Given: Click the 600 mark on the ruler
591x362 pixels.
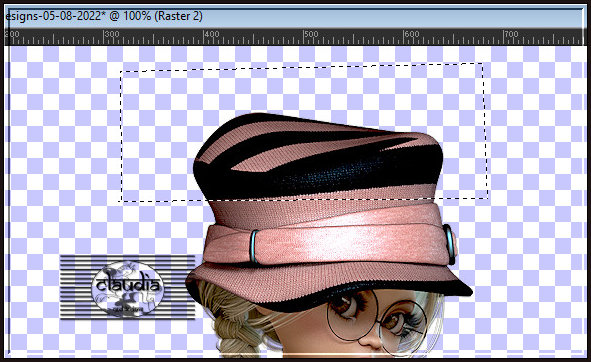Looking at the screenshot, I should click(412, 34).
